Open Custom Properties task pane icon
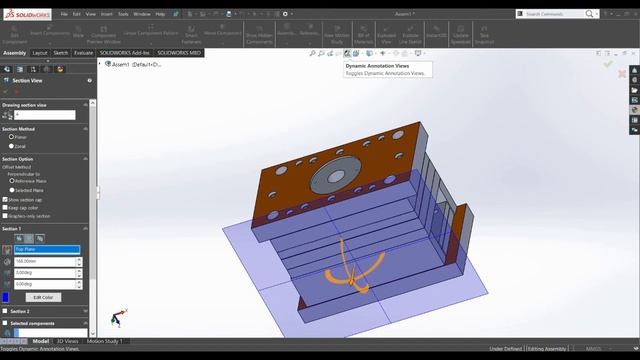 pos(634,120)
